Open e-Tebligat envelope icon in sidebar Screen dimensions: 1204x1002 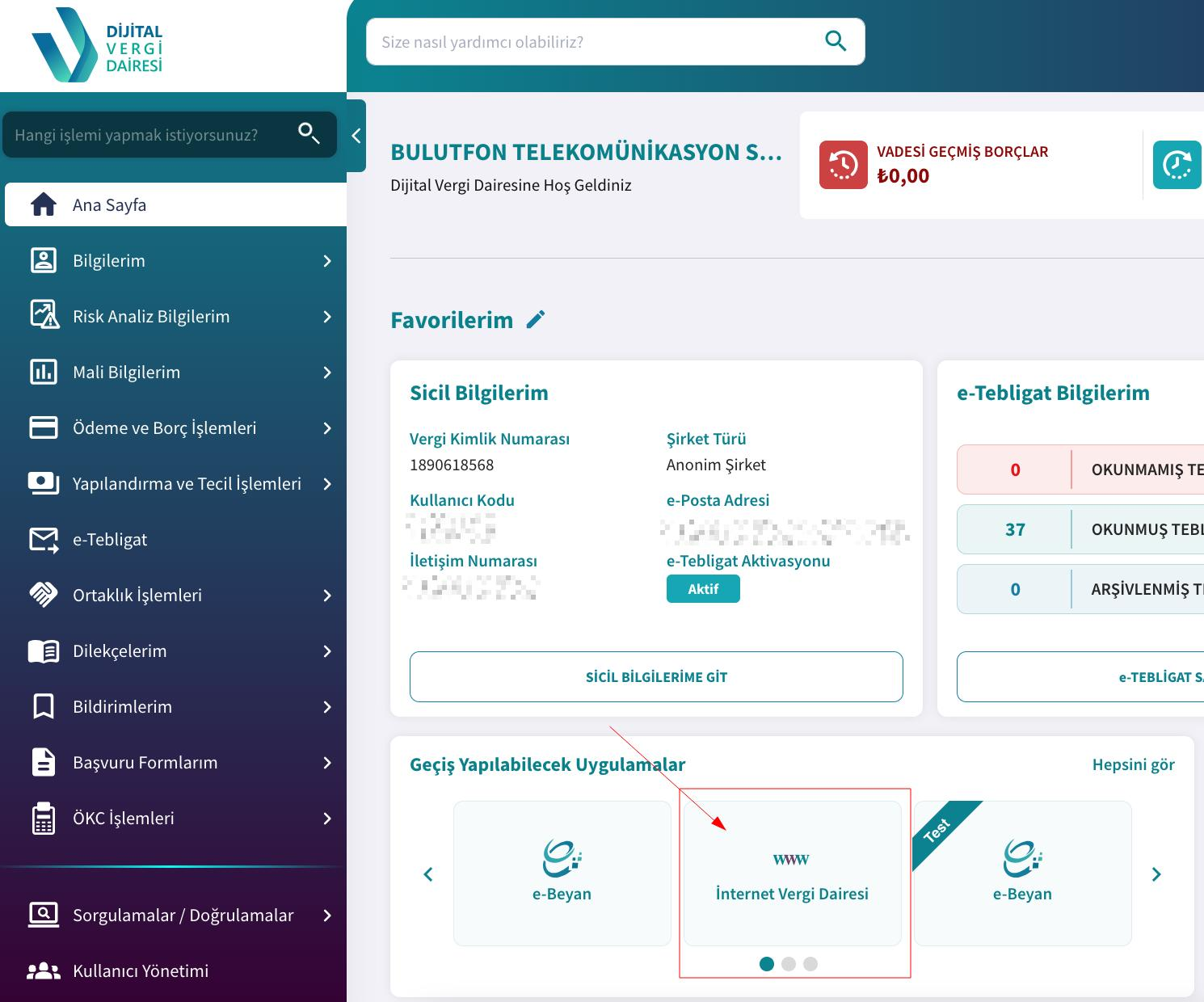44,540
